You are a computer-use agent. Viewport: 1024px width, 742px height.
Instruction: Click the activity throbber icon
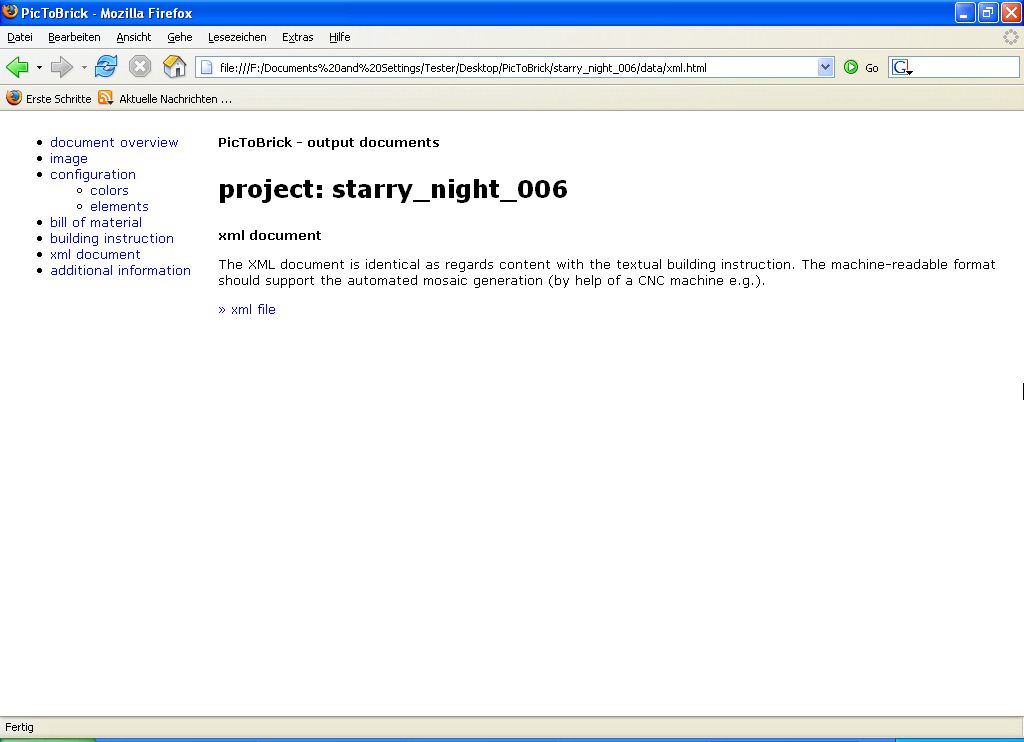[x=1010, y=37]
